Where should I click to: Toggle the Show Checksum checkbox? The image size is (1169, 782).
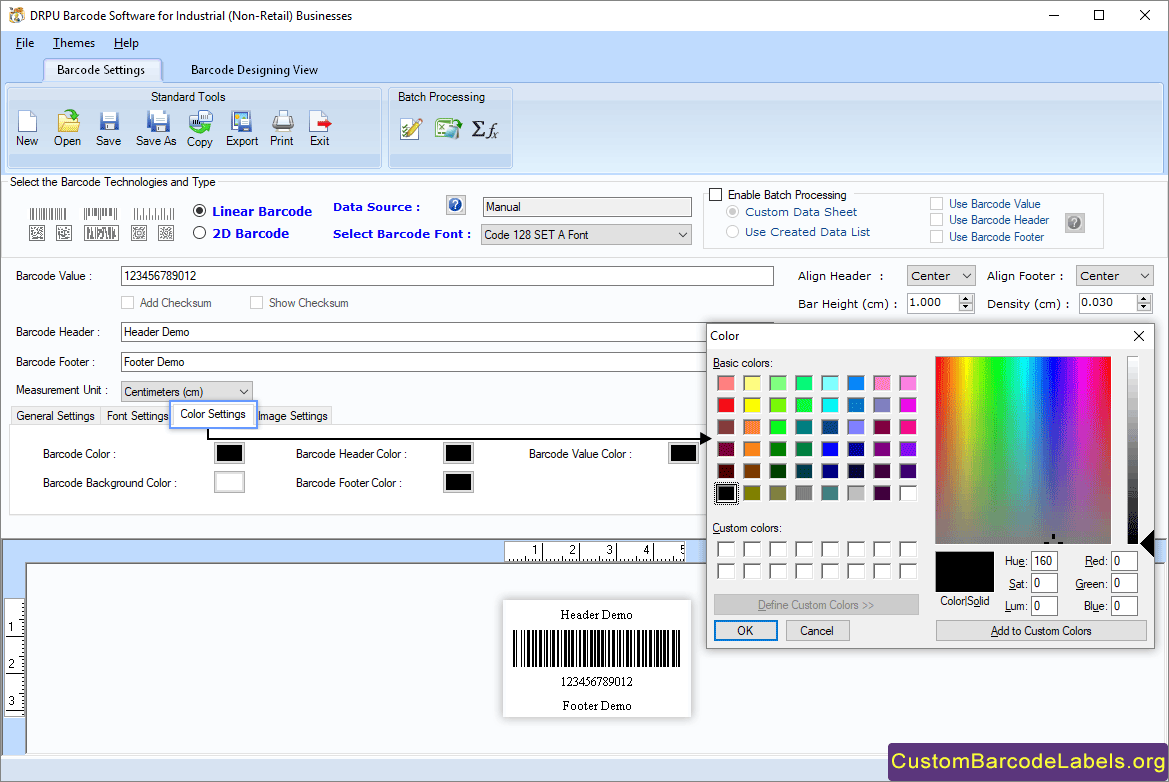[256, 303]
